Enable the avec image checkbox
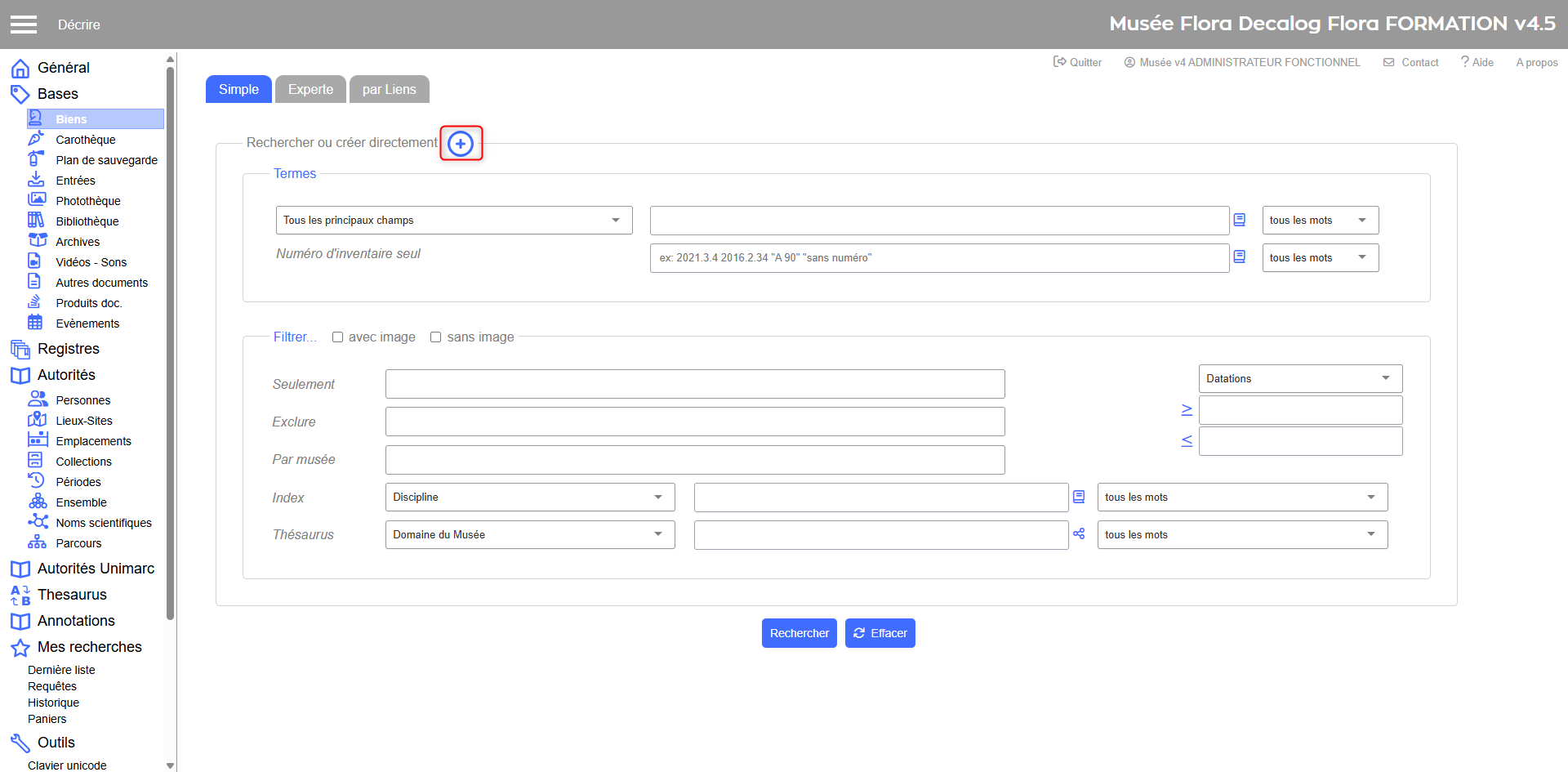Screen dimensions: 1568x772 (337, 337)
